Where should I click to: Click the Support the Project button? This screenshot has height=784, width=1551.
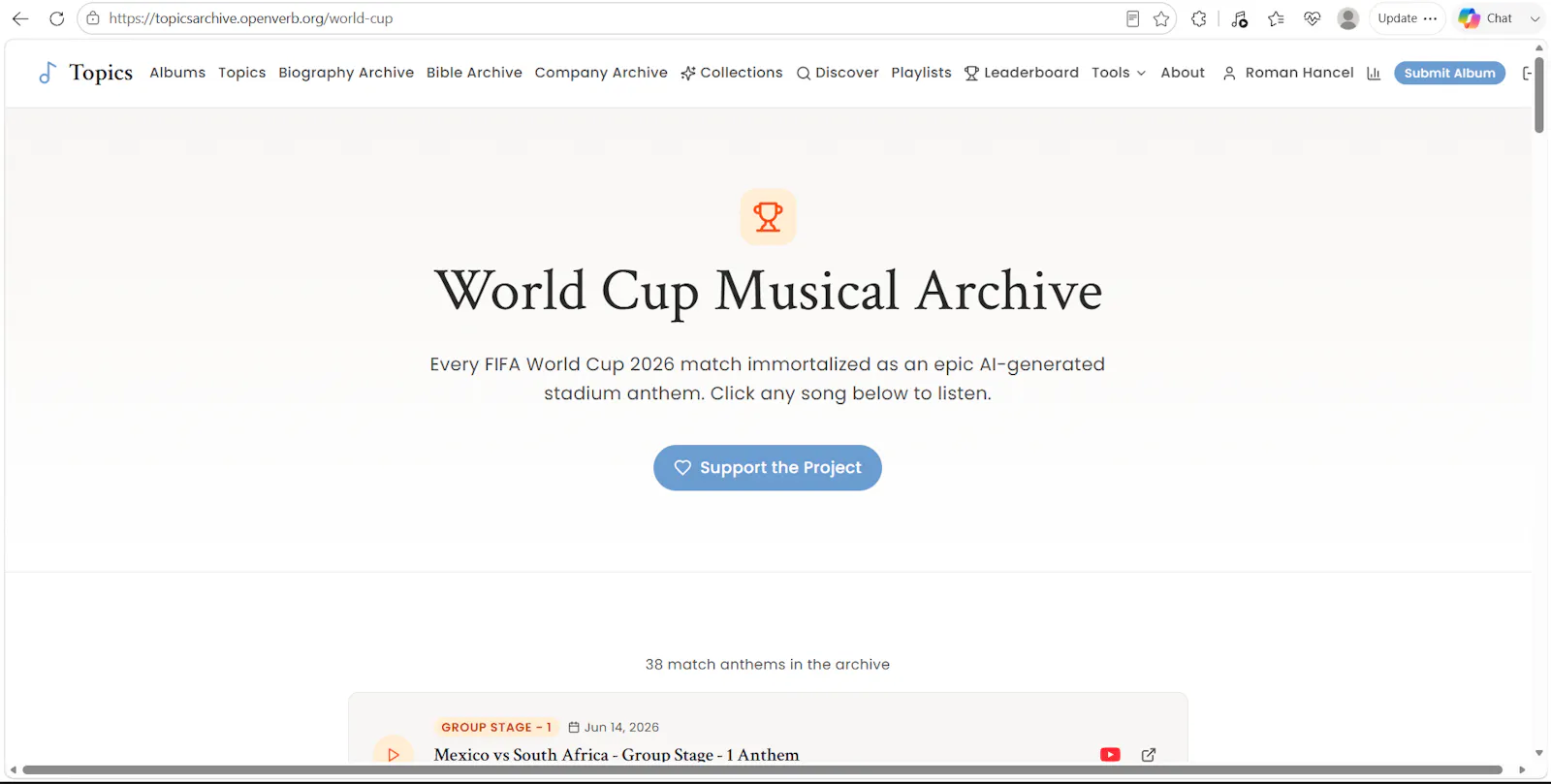tap(767, 467)
